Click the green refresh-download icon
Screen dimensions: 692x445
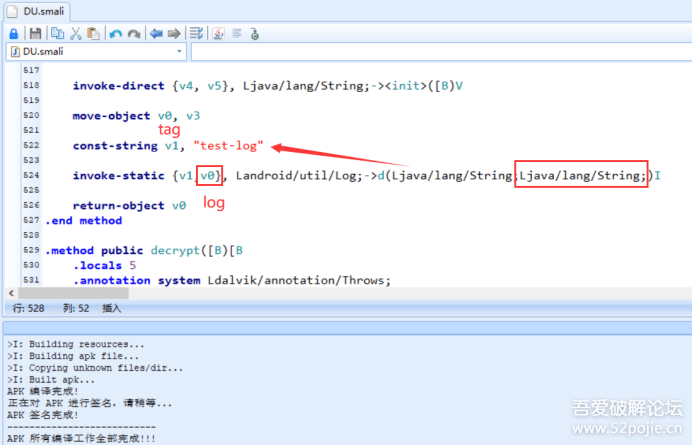pyautogui.click(x=255, y=34)
